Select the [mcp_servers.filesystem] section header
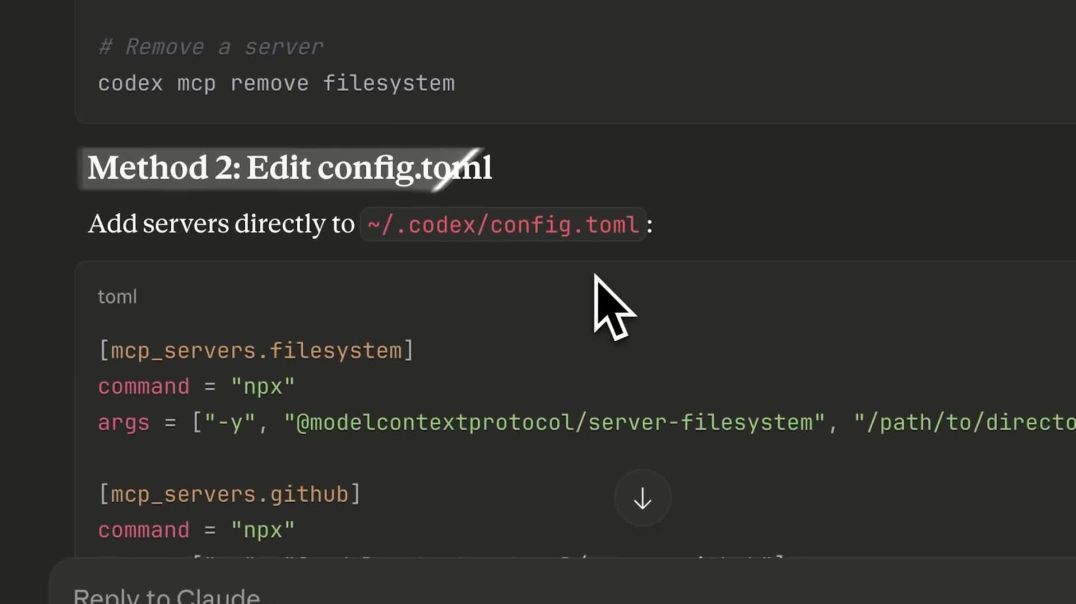1076x604 pixels. coord(254,350)
